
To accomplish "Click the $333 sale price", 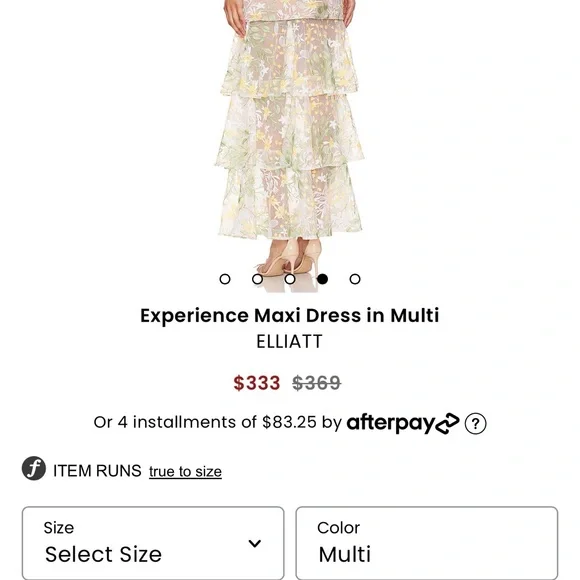I will click(257, 383).
